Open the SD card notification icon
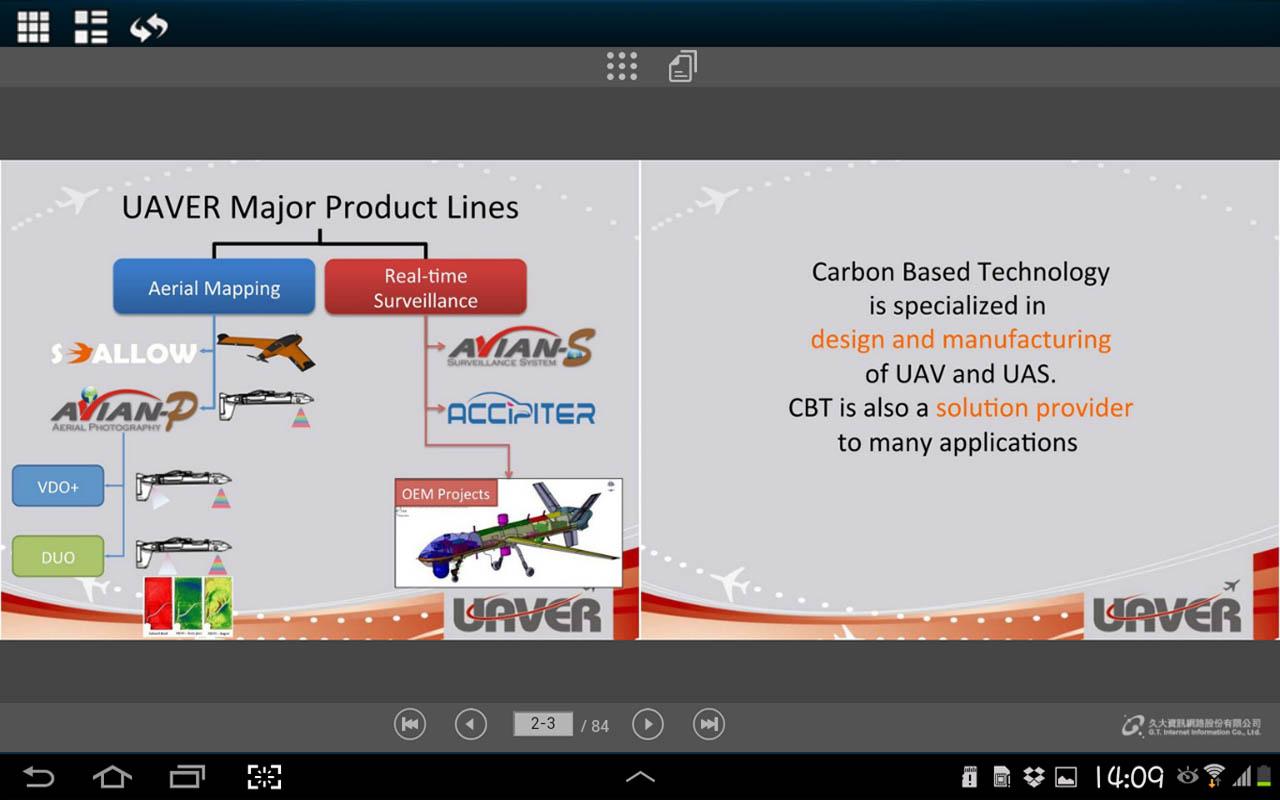Screen dimensions: 1280x800 point(969,776)
